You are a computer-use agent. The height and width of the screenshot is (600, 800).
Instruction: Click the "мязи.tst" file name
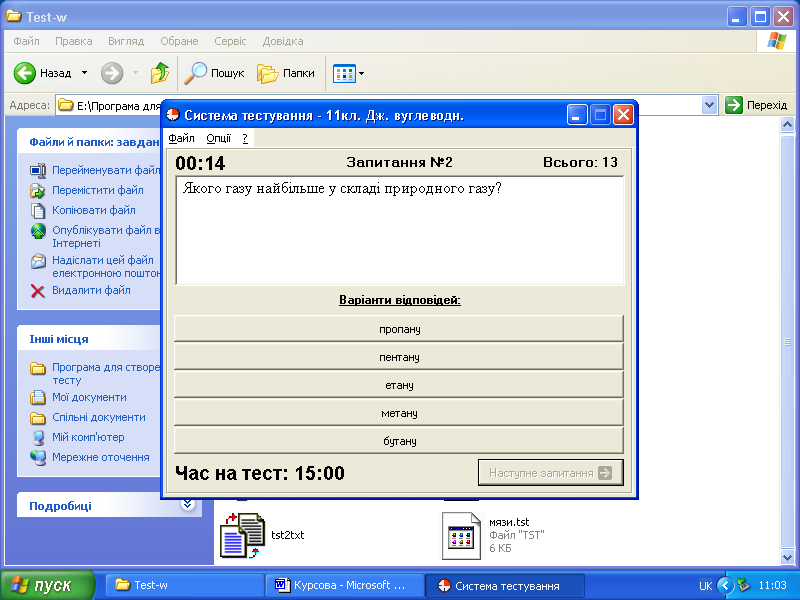pos(509,522)
